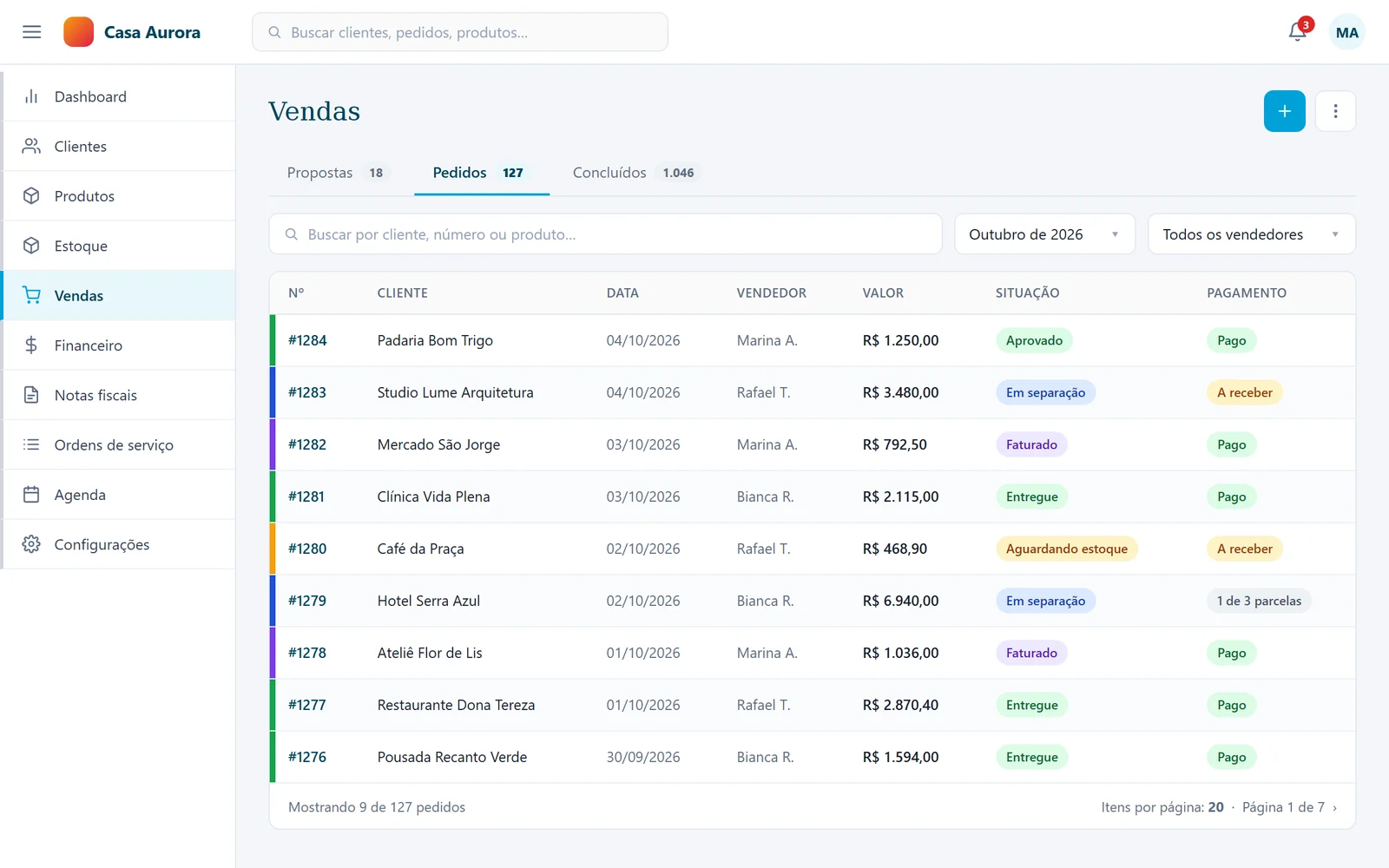Viewport: 1389px width, 868px height.
Task: Click the Ordens de serviço list icon
Action: pyautogui.click(x=31, y=444)
